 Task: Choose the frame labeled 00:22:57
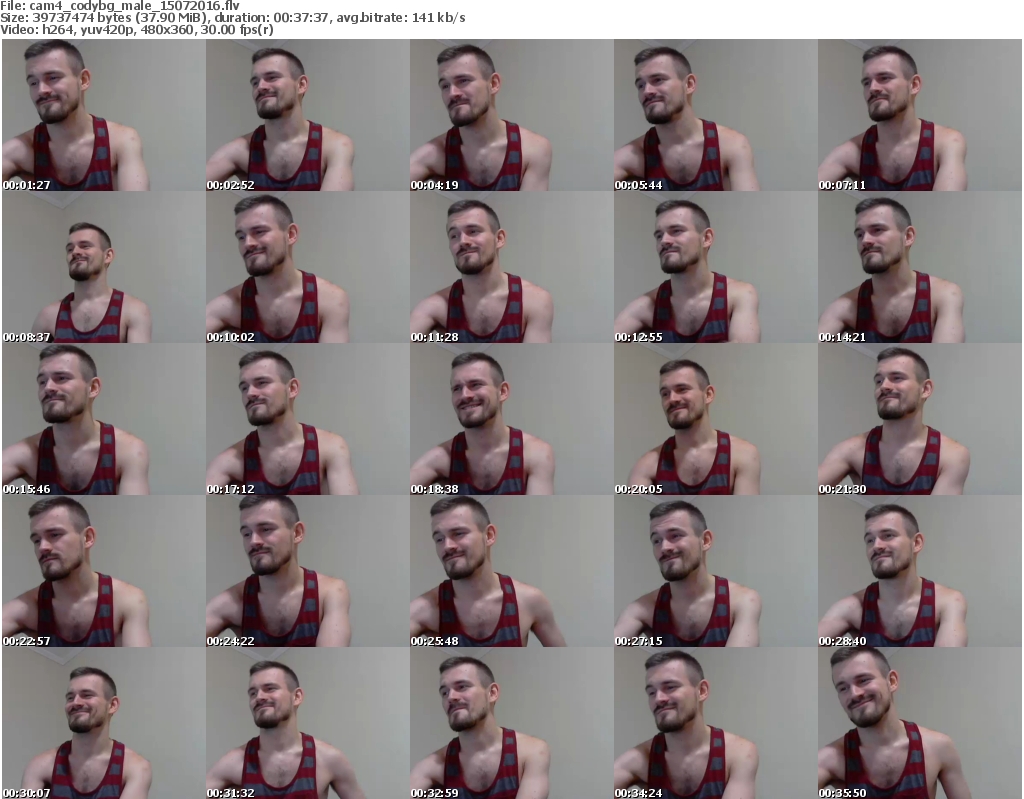[x=104, y=571]
